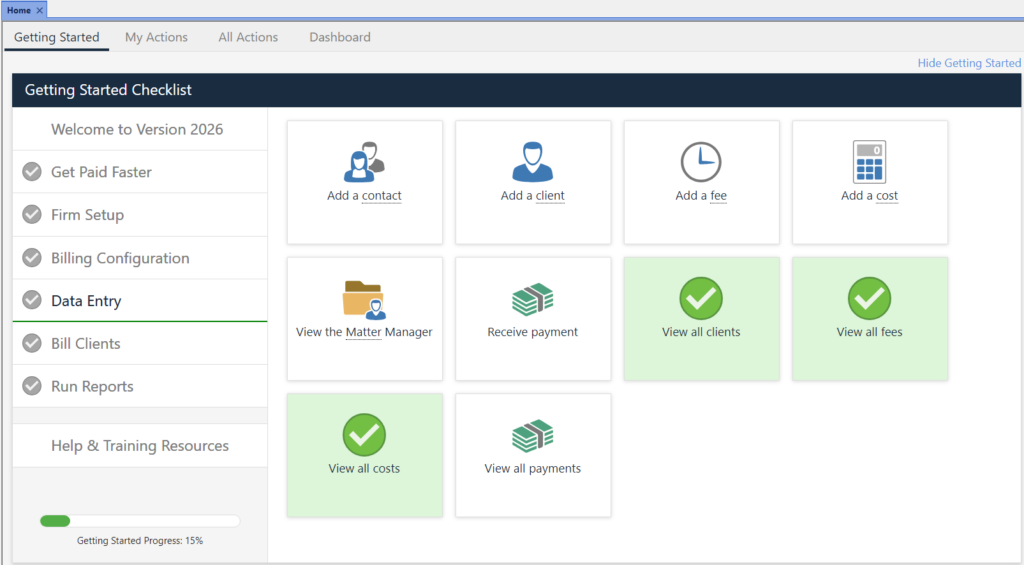Image resolution: width=1024 pixels, height=565 pixels.
Task: Click the Firm Setup check circle
Action: coord(32,214)
